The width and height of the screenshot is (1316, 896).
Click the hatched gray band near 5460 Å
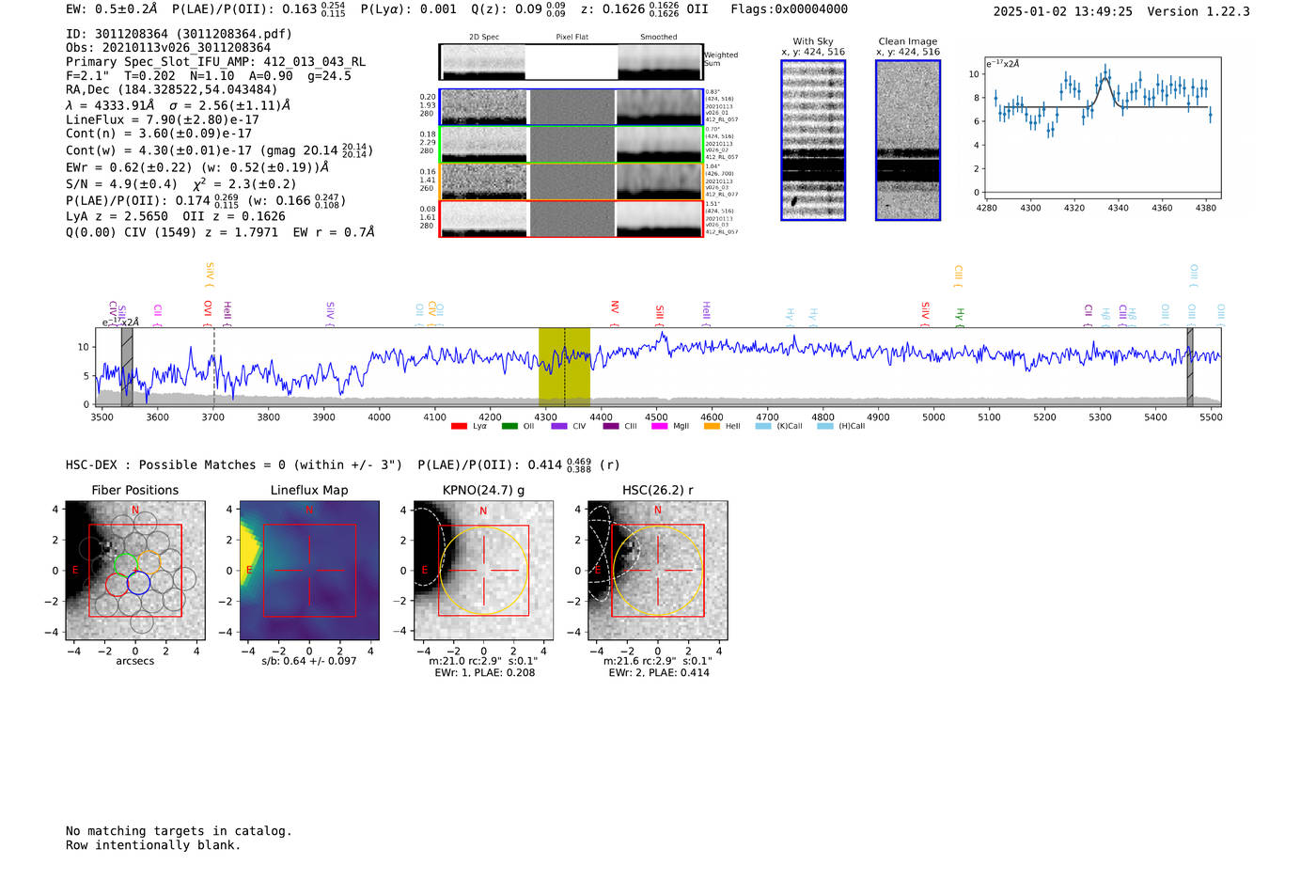tap(1189, 367)
